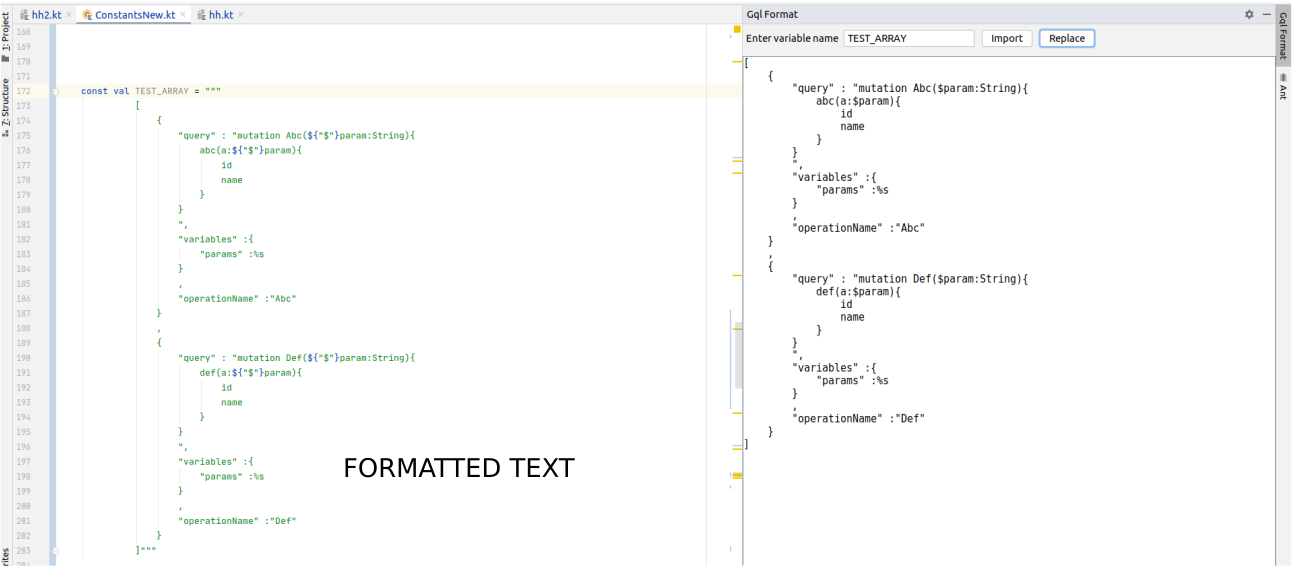This screenshot has height=568, width=1299.
Task: Click the Import button
Action: [1007, 38]
